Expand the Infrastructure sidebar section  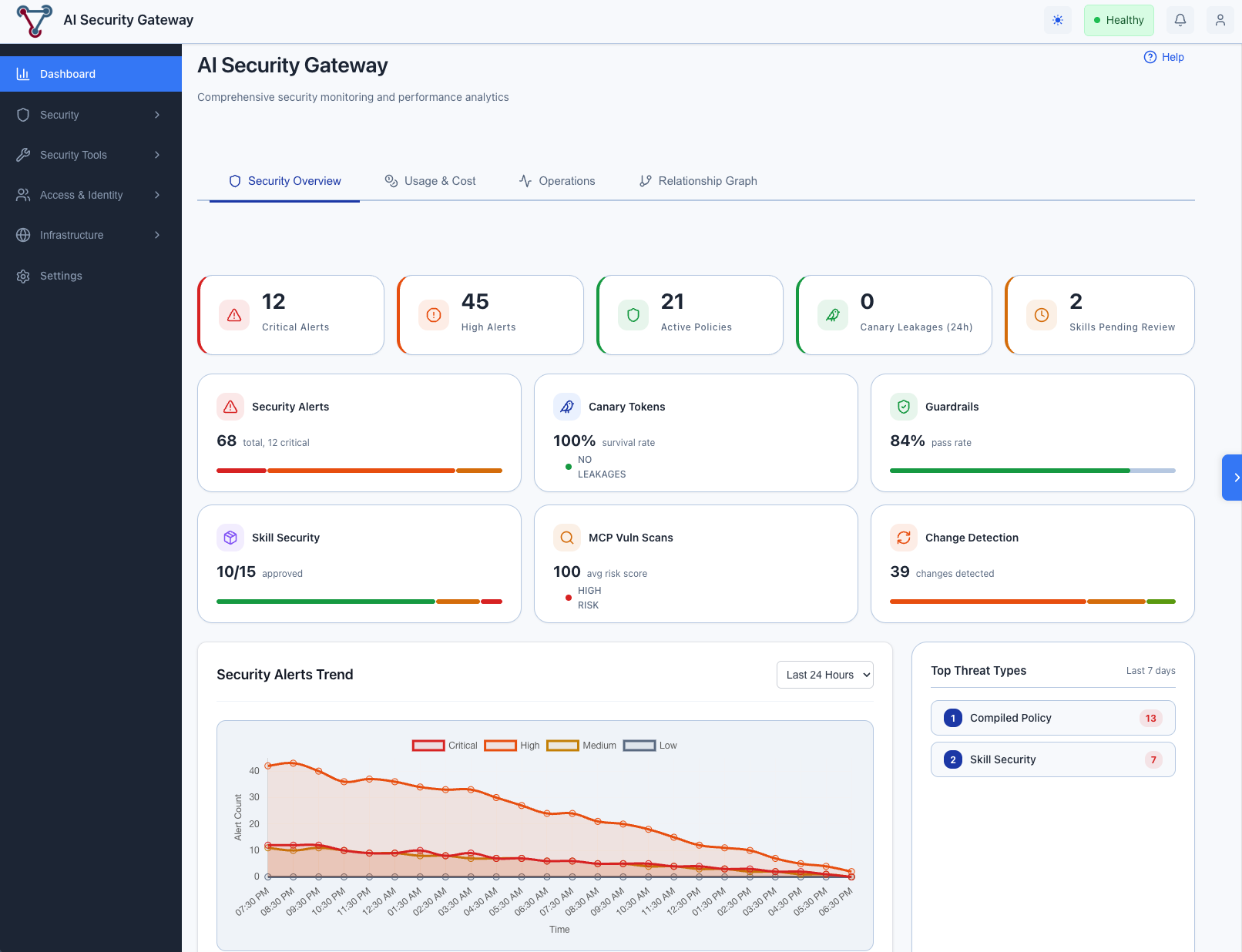point(90,235)
